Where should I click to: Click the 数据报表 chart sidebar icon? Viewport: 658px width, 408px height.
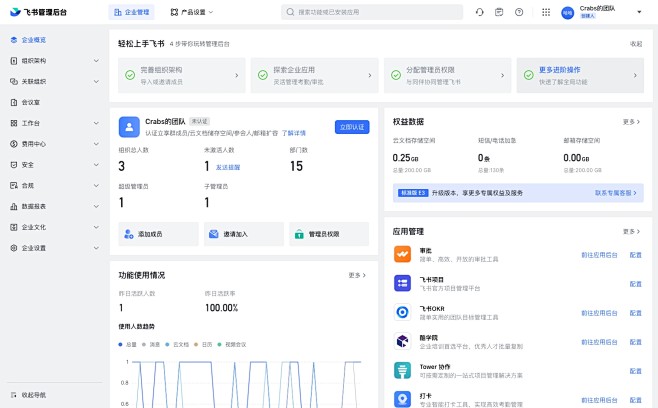pyautogui.click(x=14, y=207)
